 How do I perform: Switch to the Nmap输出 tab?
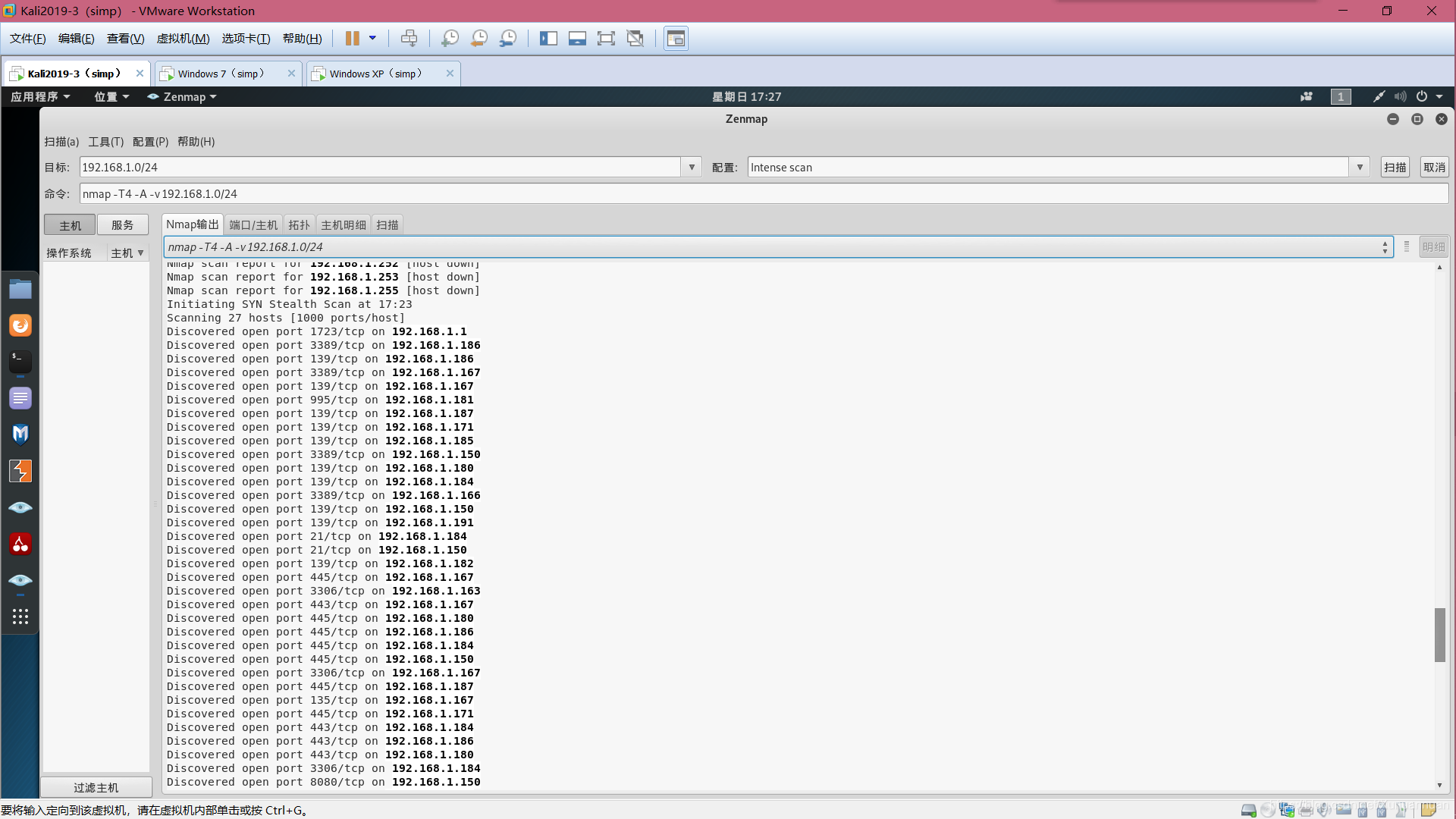(x=193, y=224)
